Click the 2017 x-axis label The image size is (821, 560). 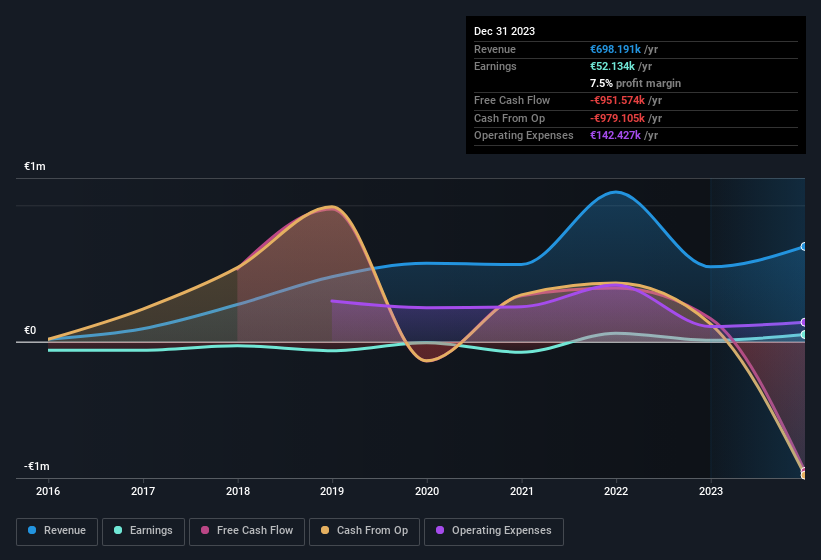(x=143, y=491)
